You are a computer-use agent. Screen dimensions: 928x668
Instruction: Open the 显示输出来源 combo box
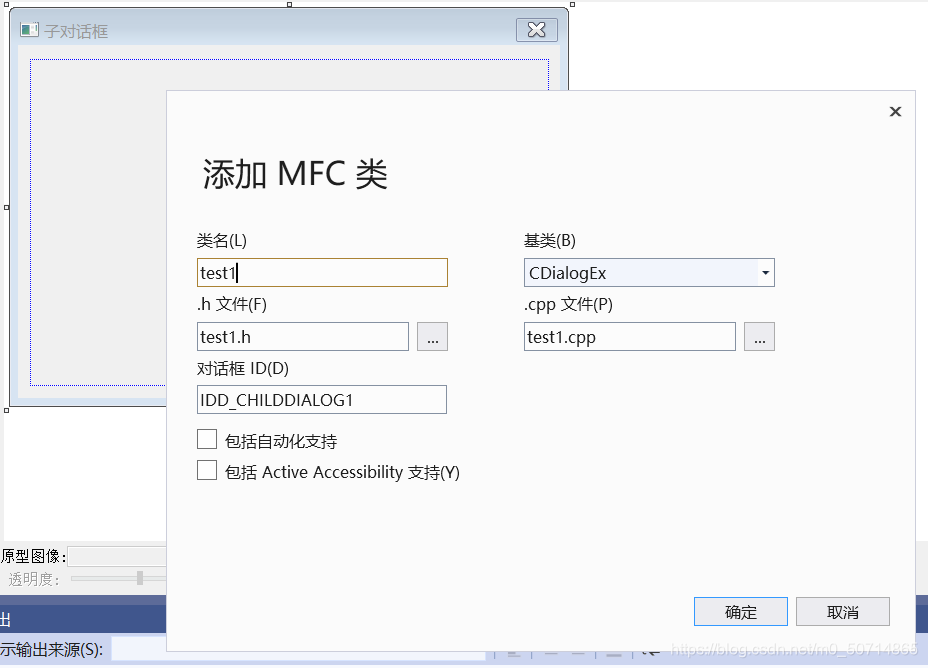[x=298, y=650]
